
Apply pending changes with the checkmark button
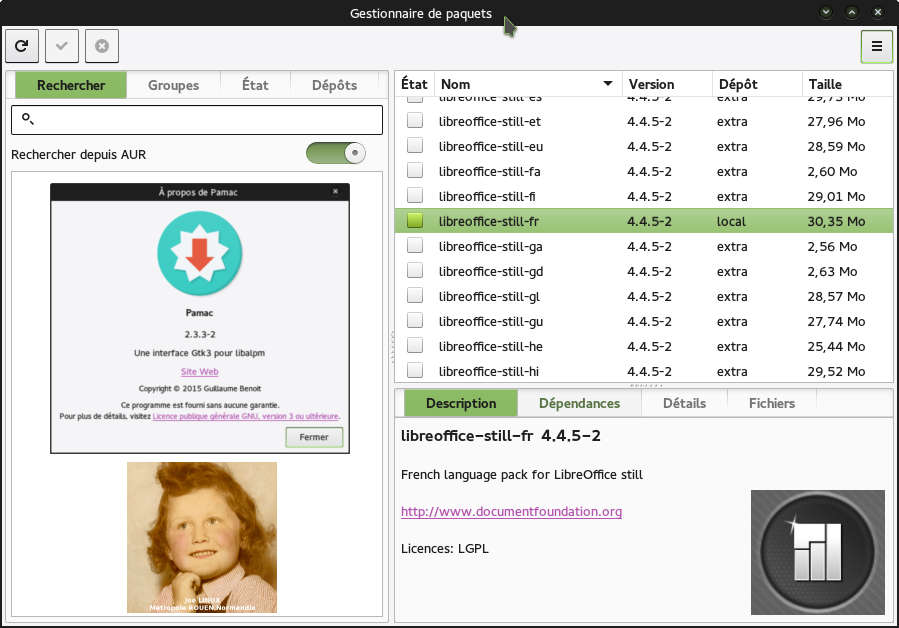[62, 46]
